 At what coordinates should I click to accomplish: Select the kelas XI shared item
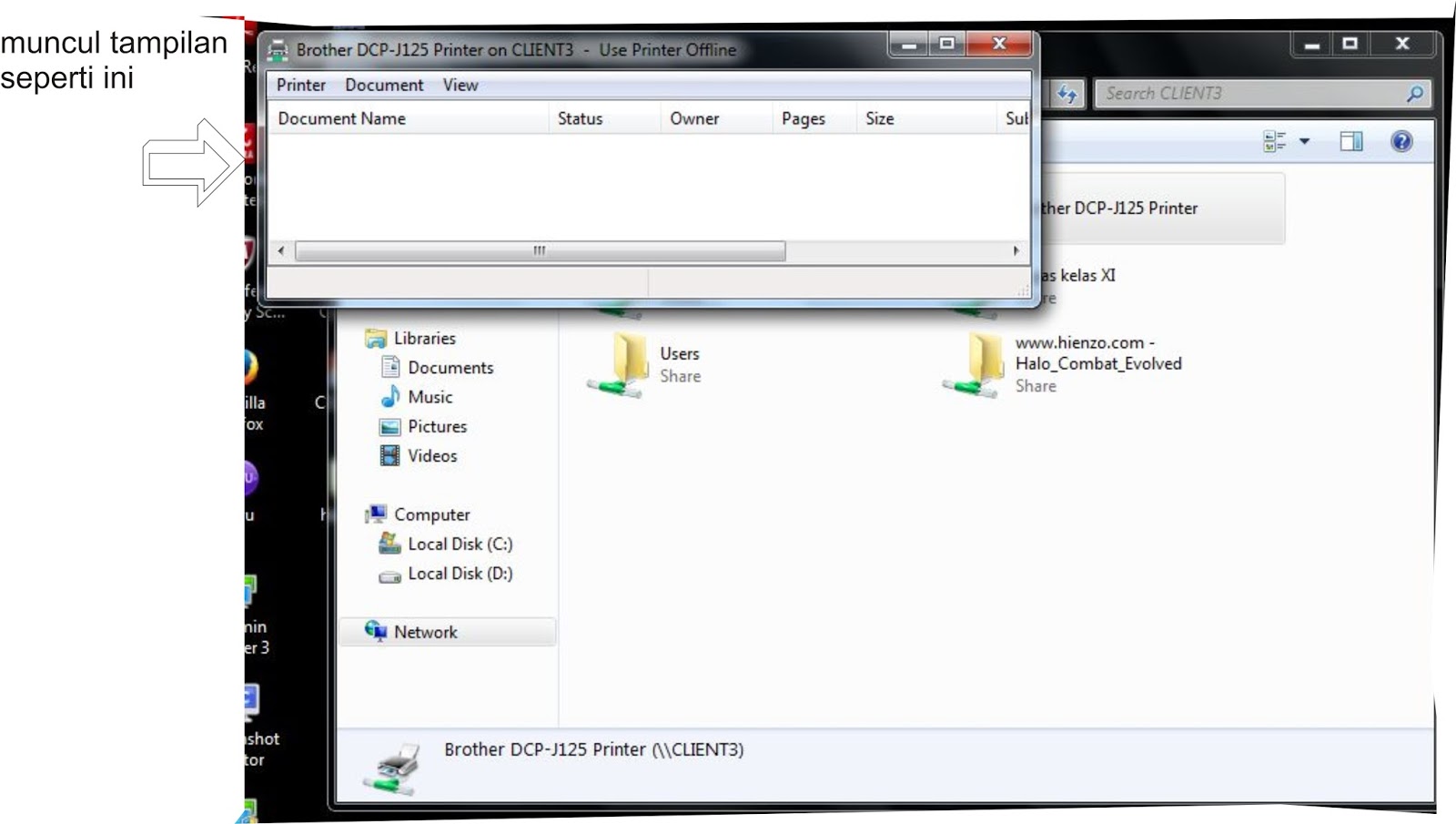[x=1078, y=276]
